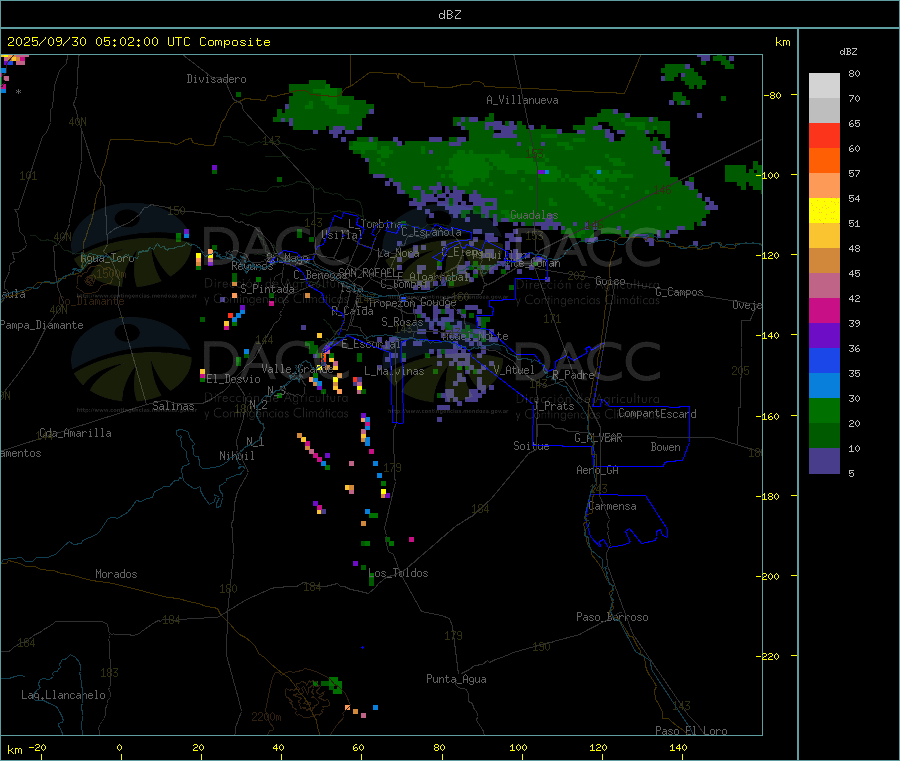Screen dimensions: 900x761
Task: Select the red 60-65 dBZ legend swatch
Action: click(x=824, y=135)
